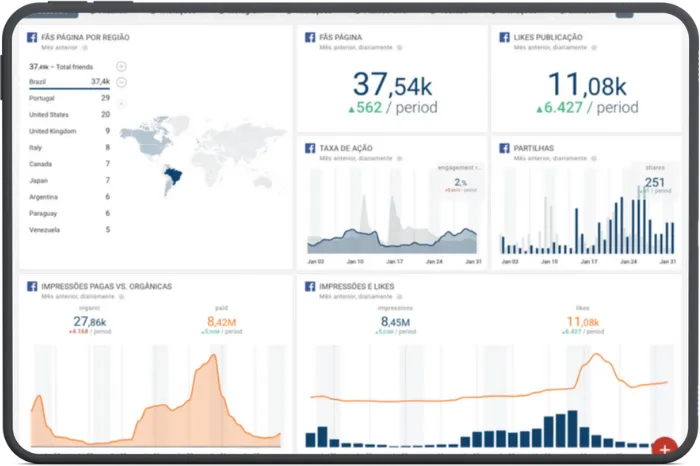Image resolution: width=700 pixels, height=466 pixels.
Task: Click the 37,49k Total friends label
Action: [x=61, y=67]
